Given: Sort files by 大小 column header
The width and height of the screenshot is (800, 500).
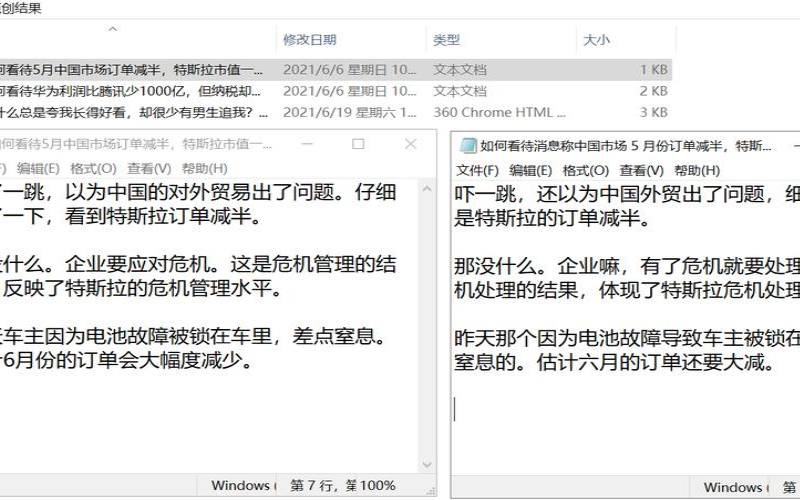Looking at the screenshot, I should pyautogui.click(x=596, y=40).
